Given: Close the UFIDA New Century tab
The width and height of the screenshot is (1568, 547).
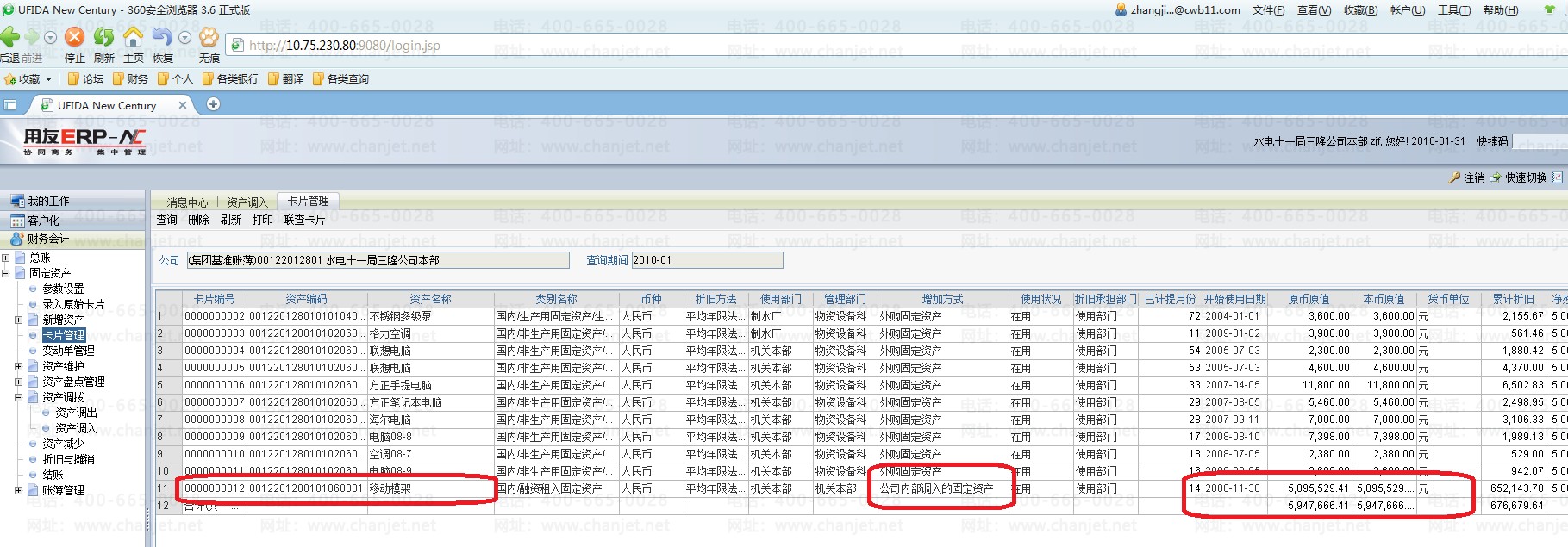Looking at the screenshot, I should tap(183, 105).
